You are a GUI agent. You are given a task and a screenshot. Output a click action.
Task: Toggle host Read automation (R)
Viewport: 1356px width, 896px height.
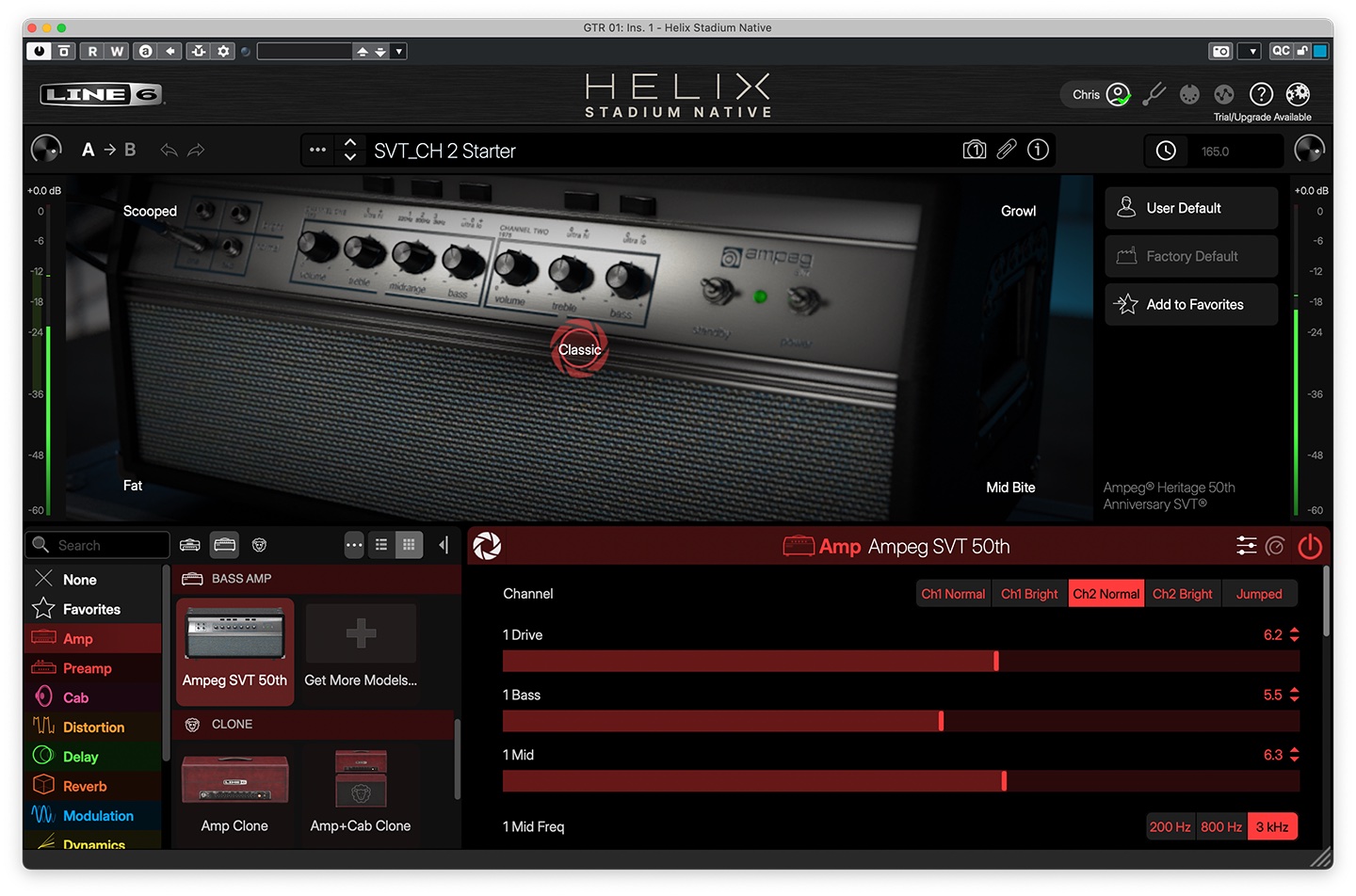coord(92,51)
